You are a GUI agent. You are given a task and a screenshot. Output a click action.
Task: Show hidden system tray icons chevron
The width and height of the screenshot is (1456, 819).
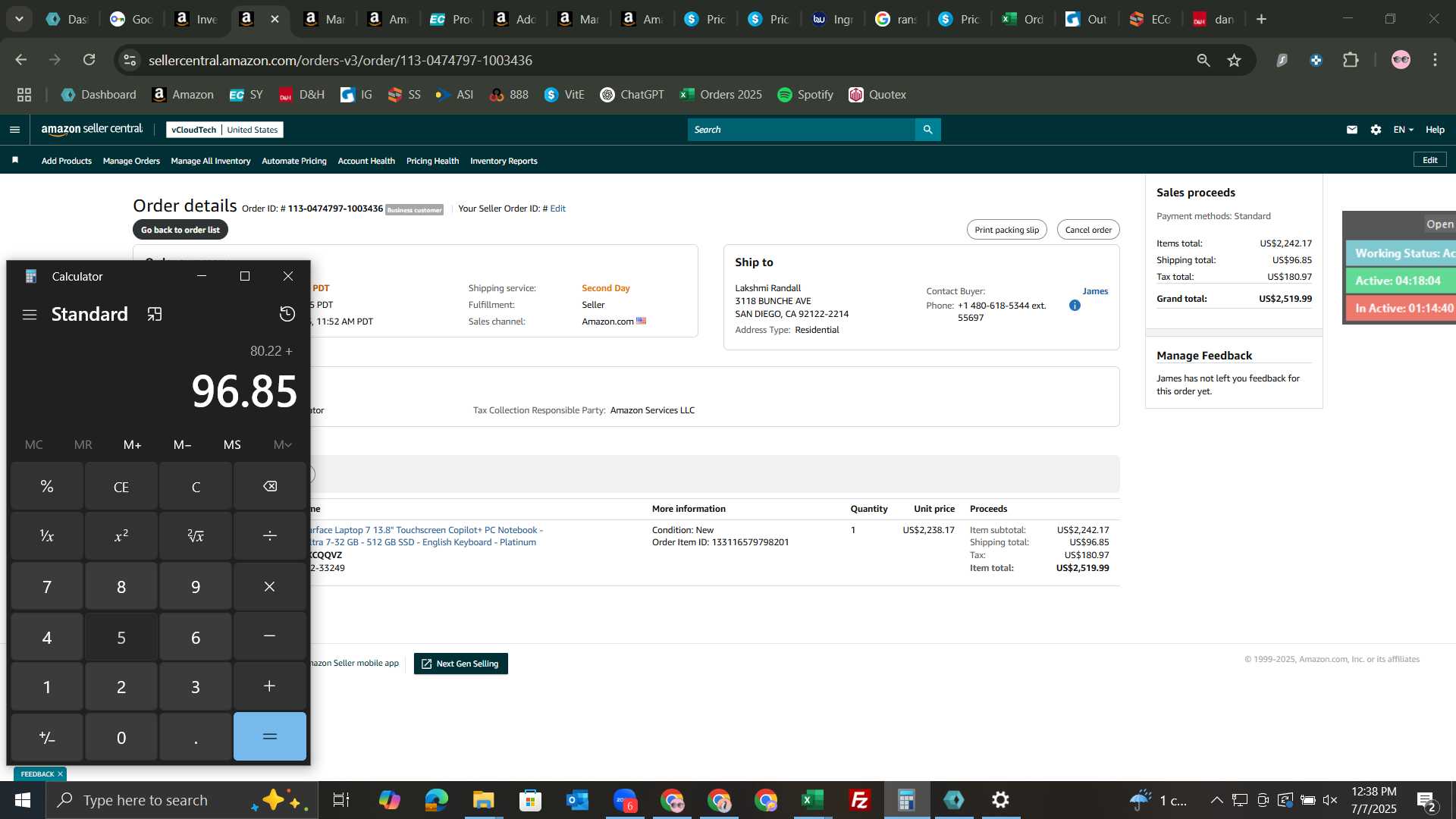coord(1216,800)
